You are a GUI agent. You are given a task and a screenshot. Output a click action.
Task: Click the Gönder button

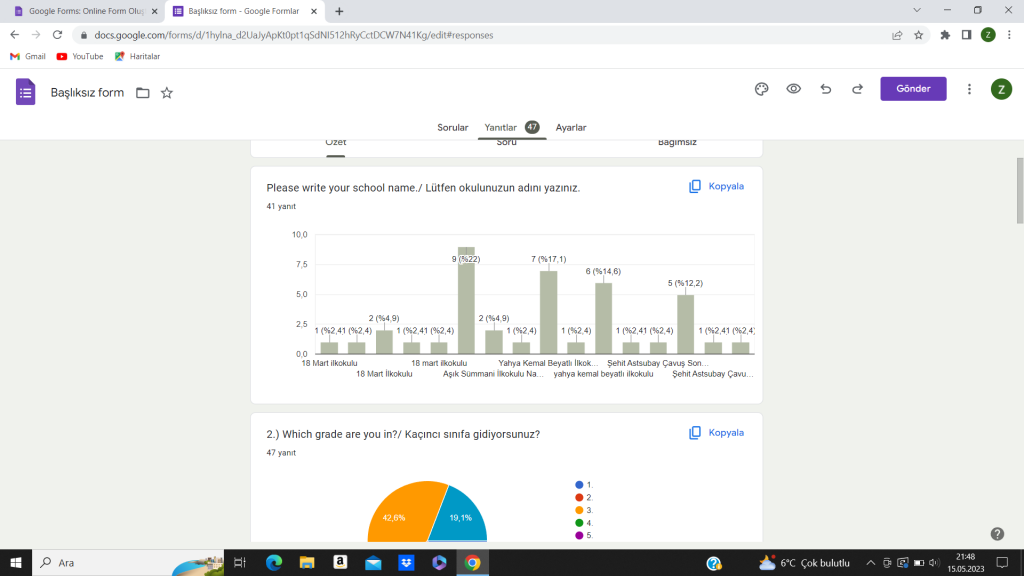point(912,89)
